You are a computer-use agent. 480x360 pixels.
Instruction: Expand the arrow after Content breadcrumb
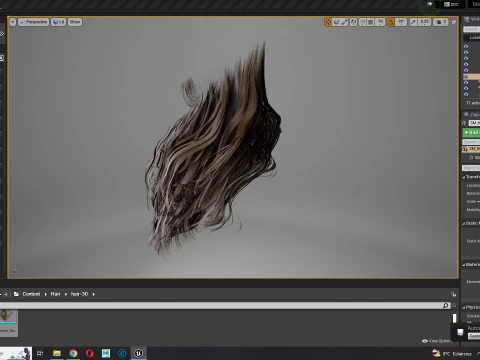point(46,294)
